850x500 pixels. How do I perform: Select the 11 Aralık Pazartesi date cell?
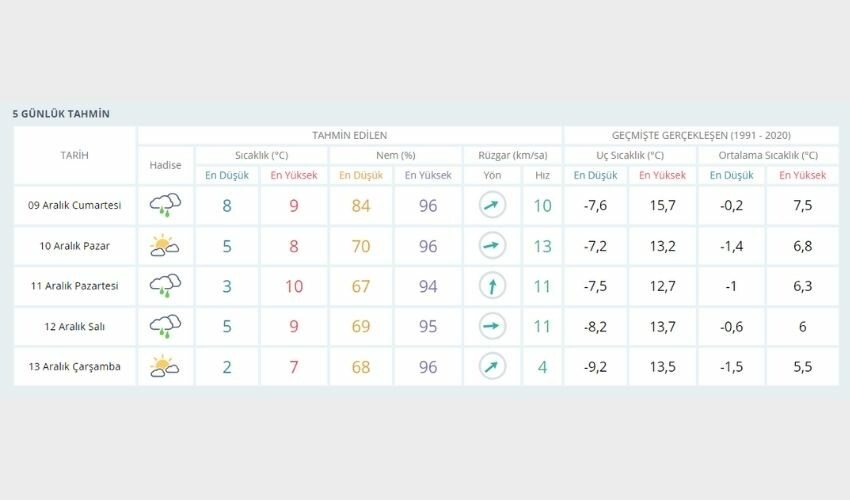click(x=74, y=286)
